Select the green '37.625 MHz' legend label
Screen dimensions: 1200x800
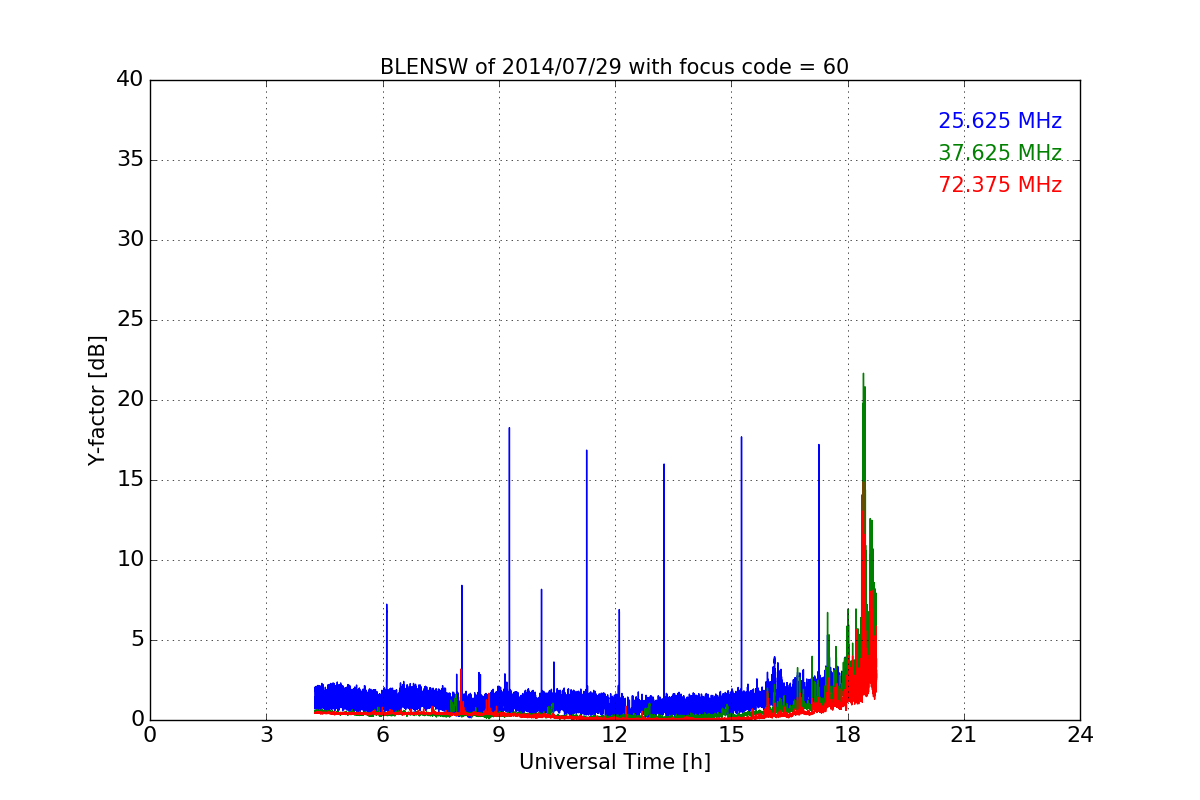1000,153
